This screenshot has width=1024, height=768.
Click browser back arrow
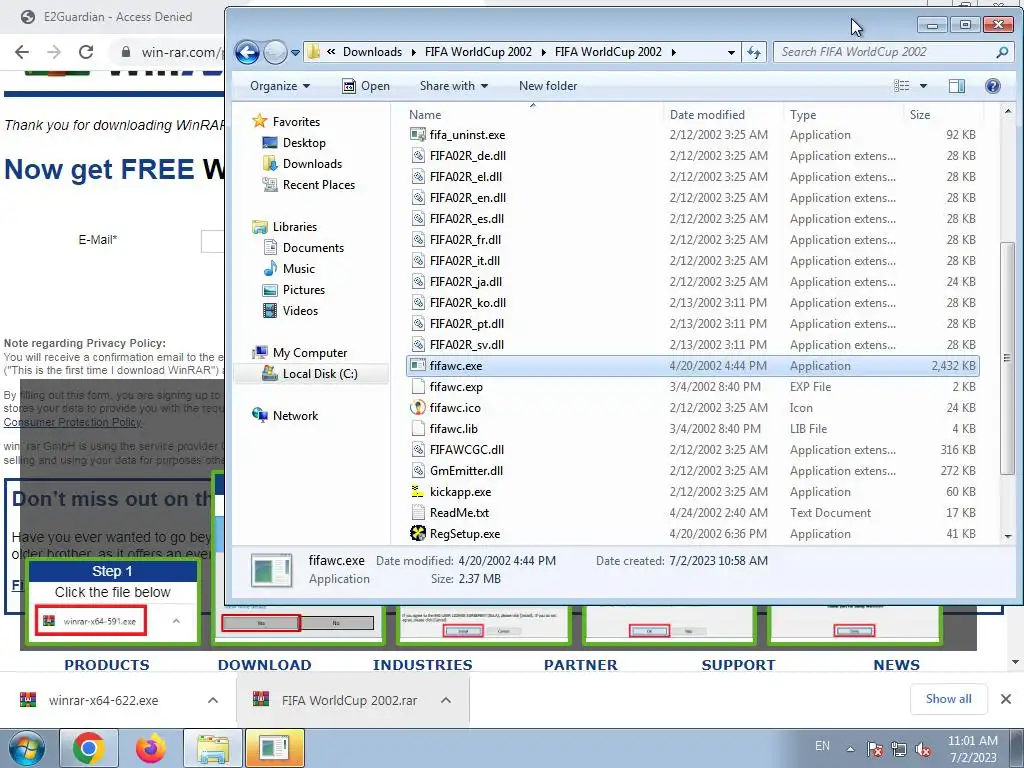22,52
